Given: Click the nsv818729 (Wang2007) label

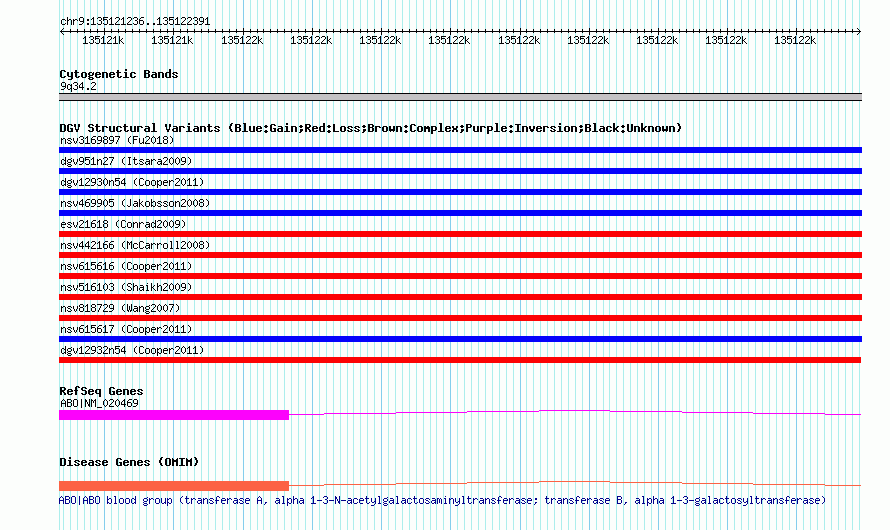Looking at the screenshot, I should (120, 308).
